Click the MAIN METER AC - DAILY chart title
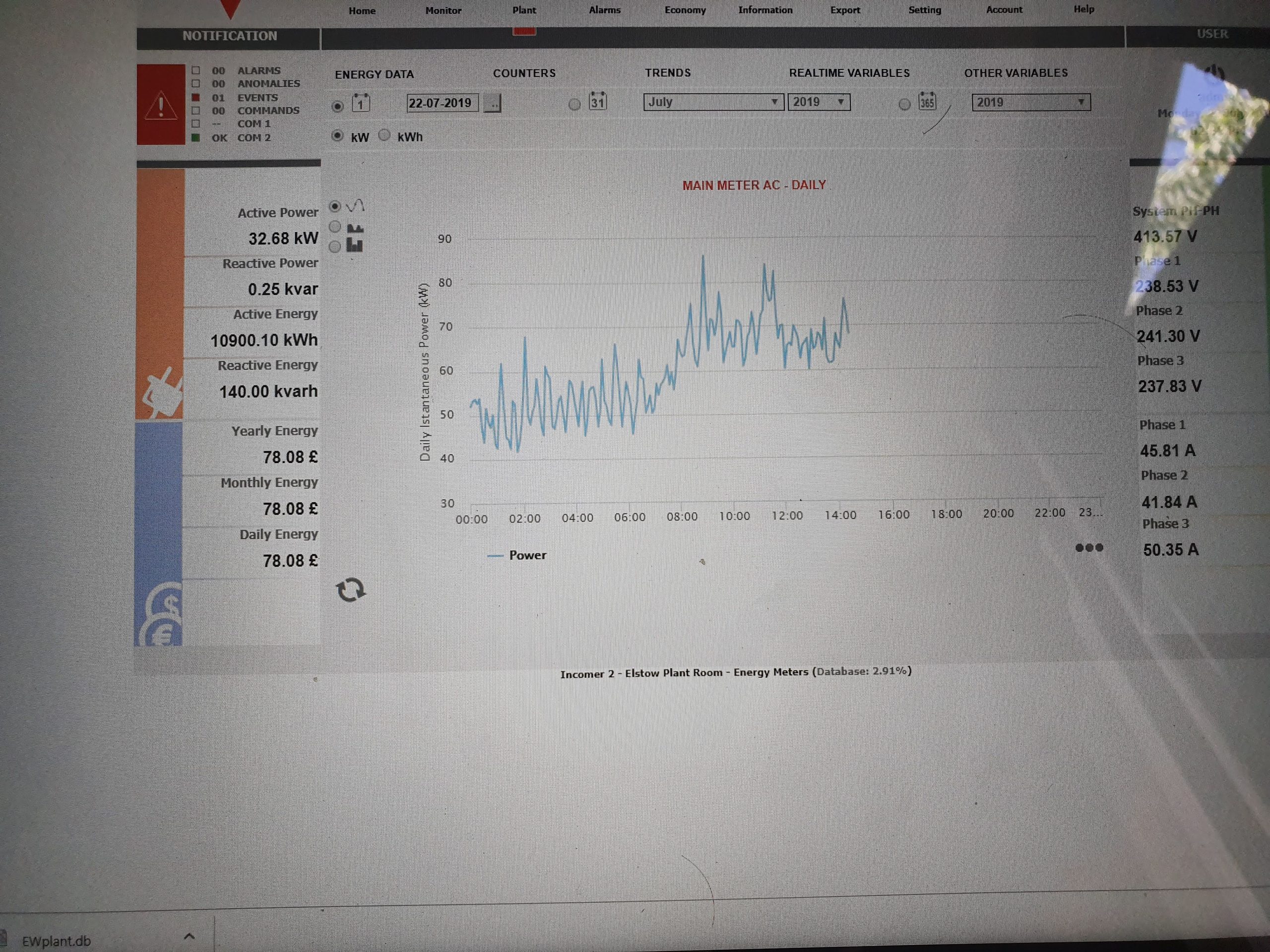The height and width of the screenshot is (952, 1270). click(754, 185)
